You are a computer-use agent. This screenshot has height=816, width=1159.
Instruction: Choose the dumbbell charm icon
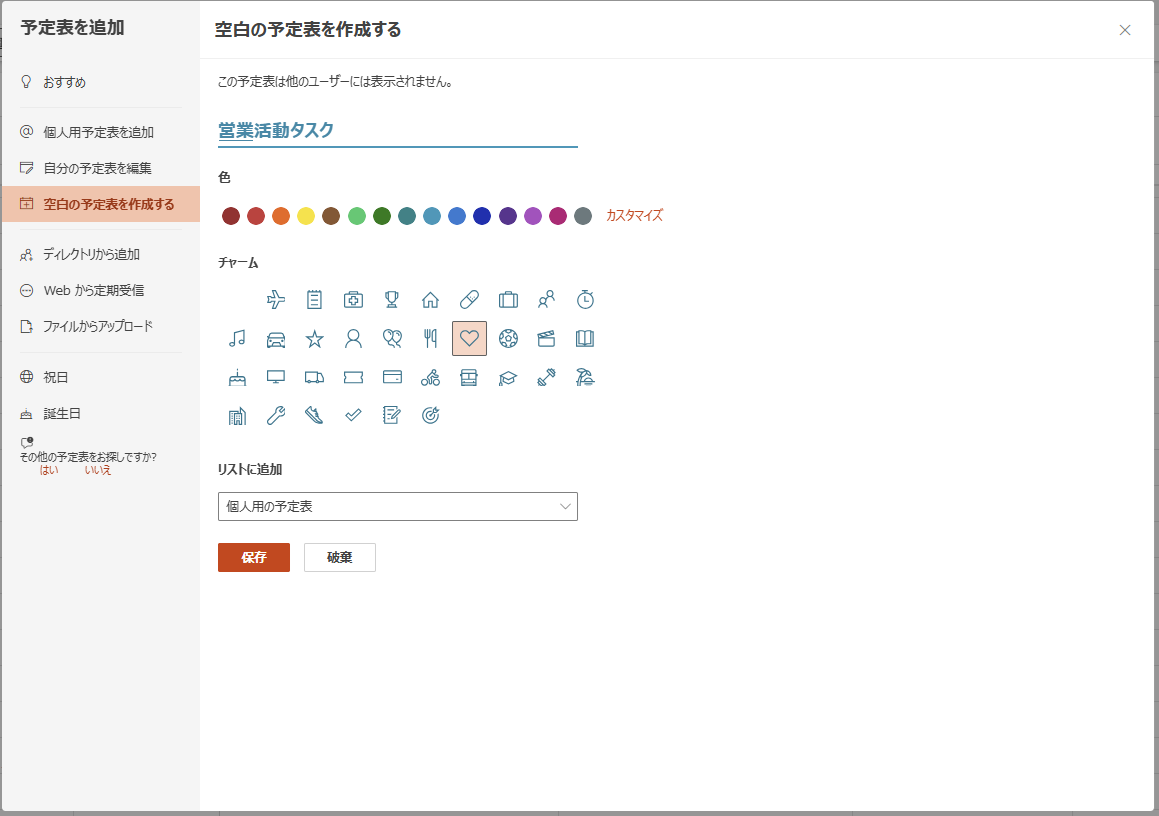pos(546,377)
